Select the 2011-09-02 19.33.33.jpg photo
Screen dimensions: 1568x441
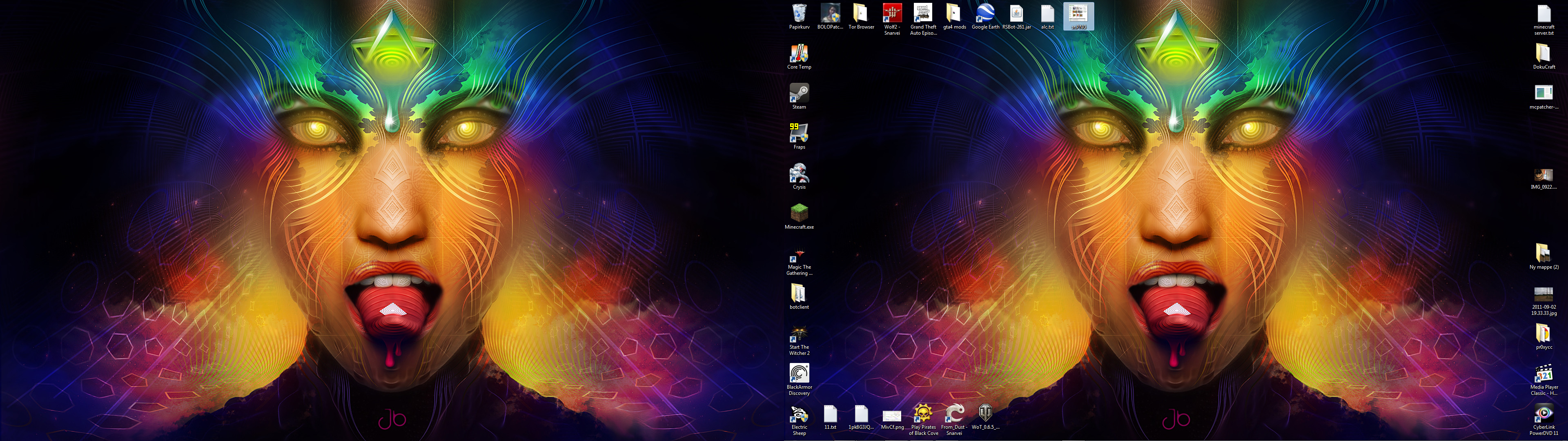pos(1543,301)
